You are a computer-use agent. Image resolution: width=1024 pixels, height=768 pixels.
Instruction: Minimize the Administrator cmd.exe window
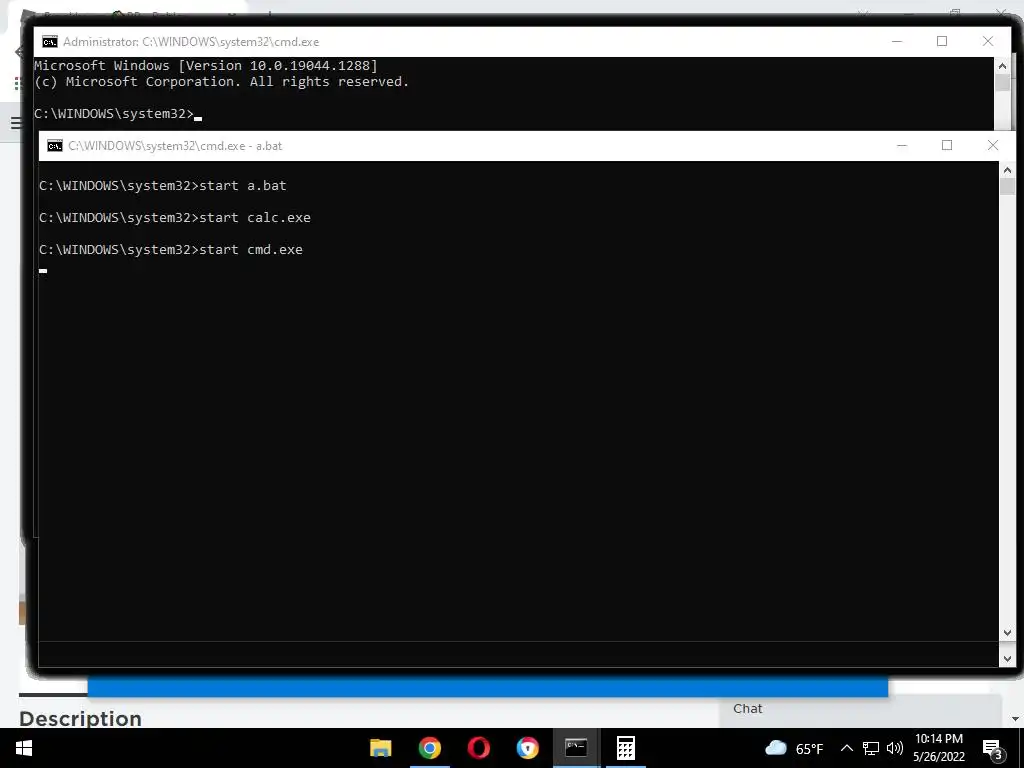[897, 41]
